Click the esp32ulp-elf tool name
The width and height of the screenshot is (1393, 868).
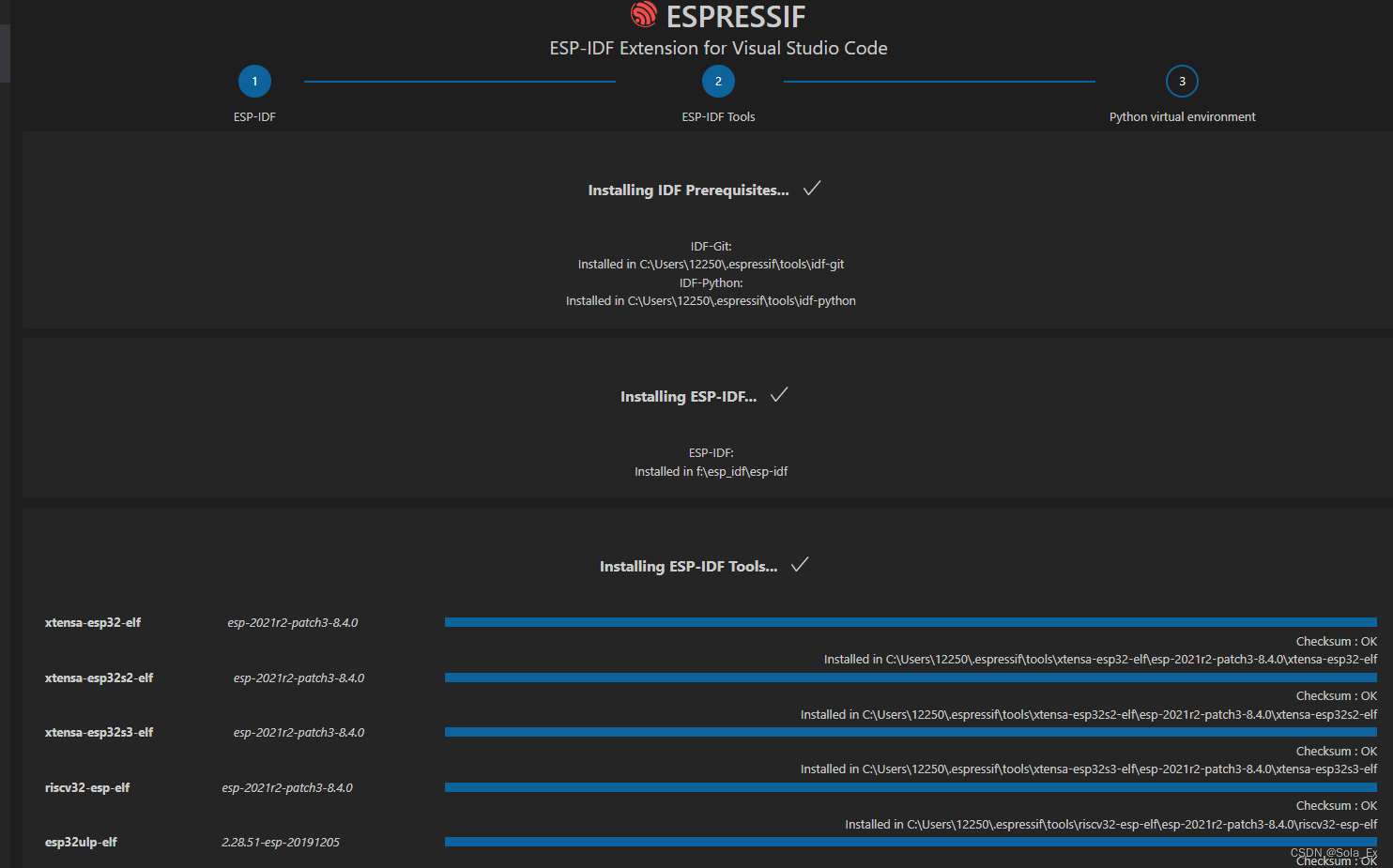[81, 843]
